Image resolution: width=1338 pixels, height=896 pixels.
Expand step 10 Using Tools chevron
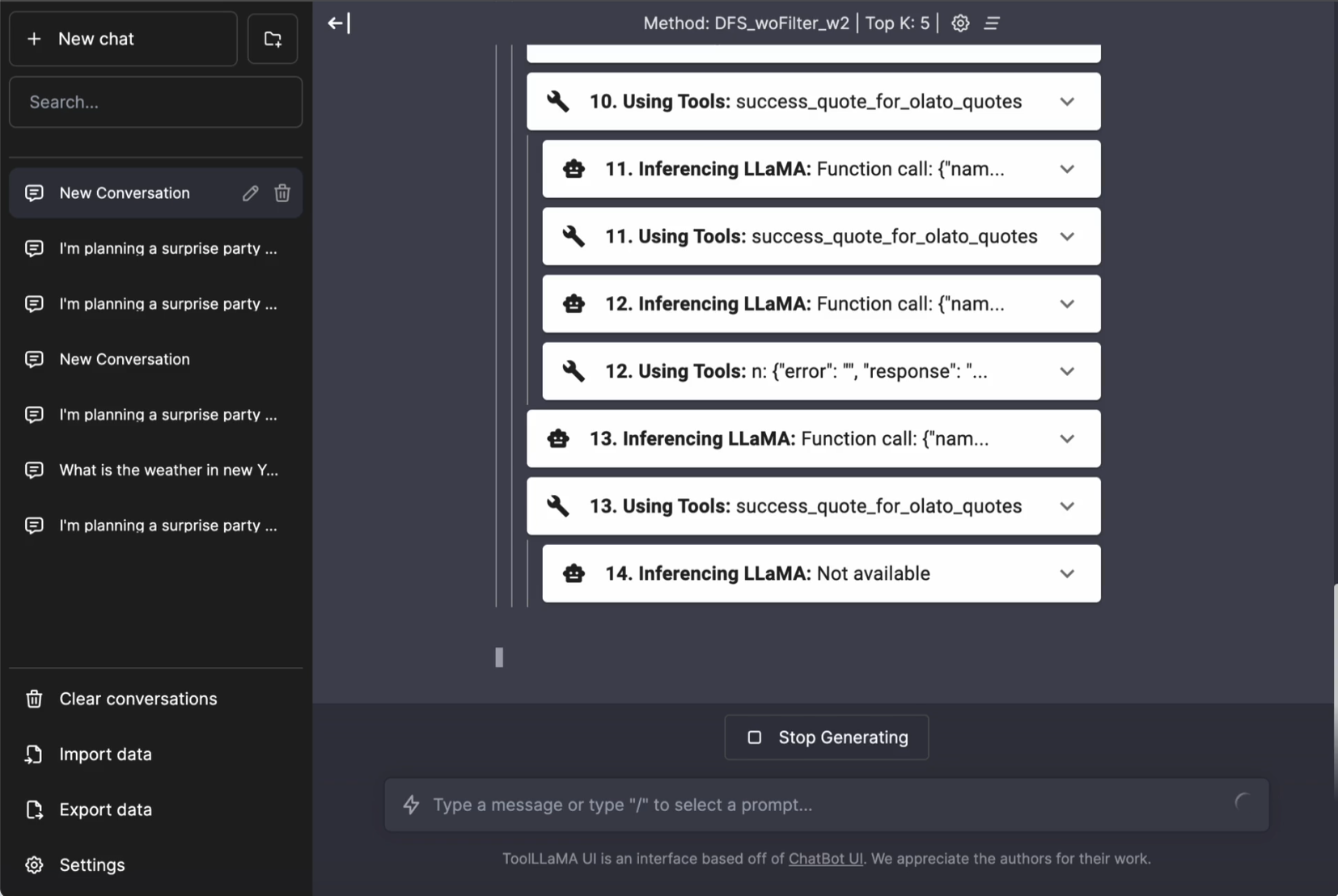[x=1067, y=102]
